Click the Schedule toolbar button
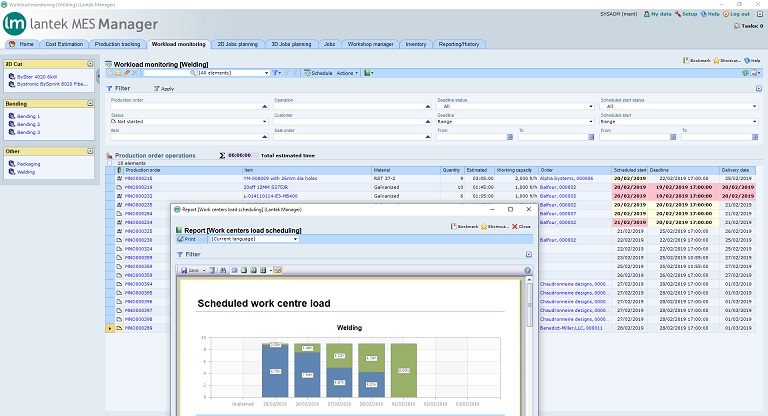768x416 pixels. click(x=318, y=73)
